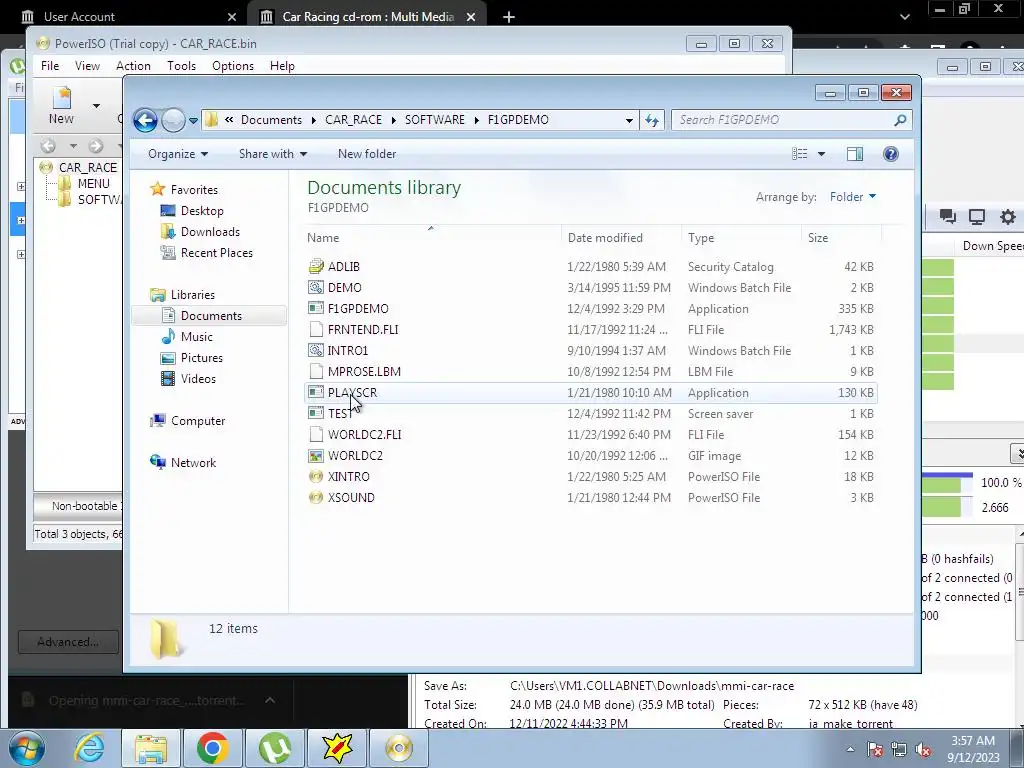Expand address bar previous locations dropdown

click(x=629, y=120)
